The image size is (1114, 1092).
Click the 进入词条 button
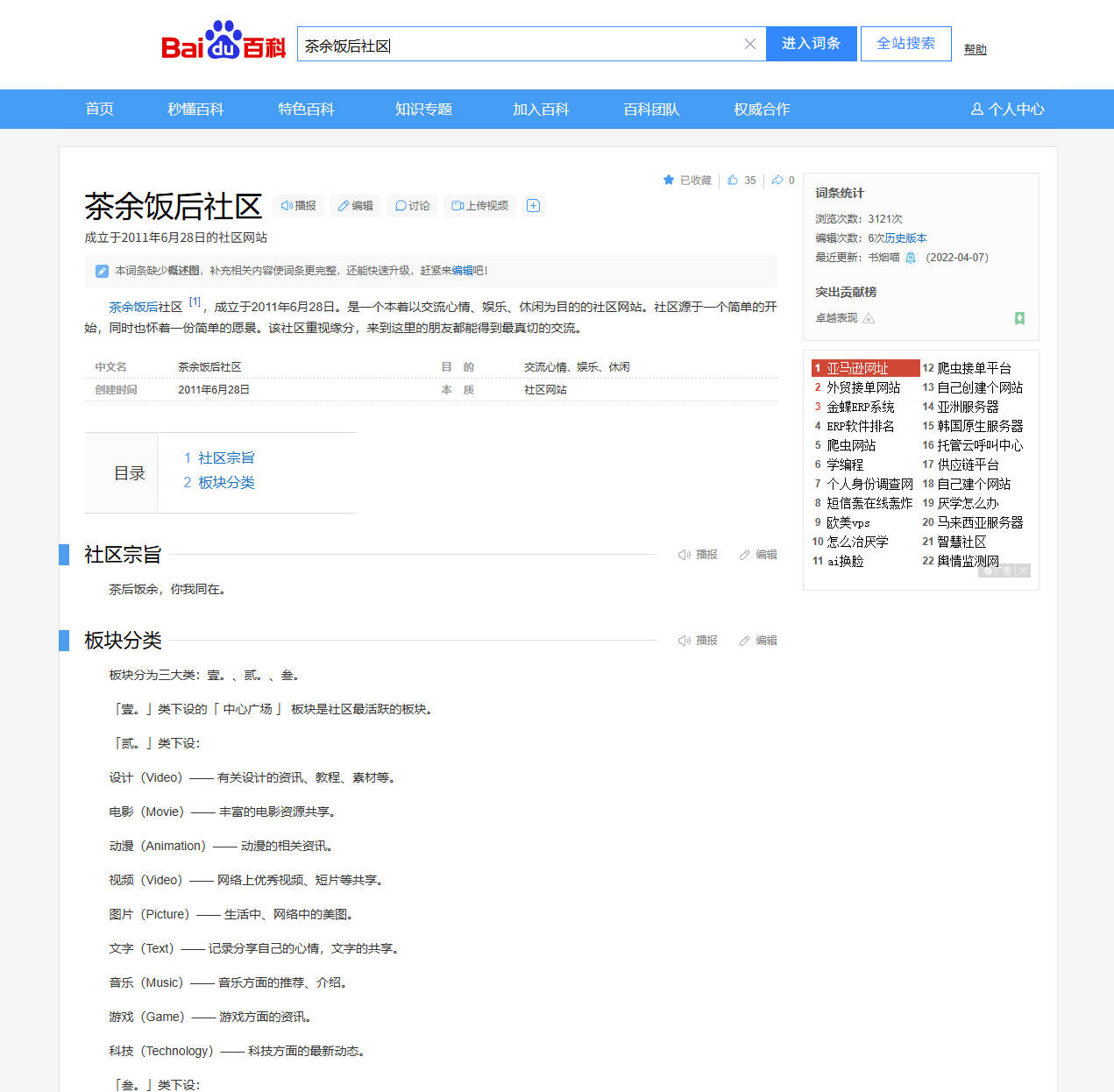pos(811,44)
